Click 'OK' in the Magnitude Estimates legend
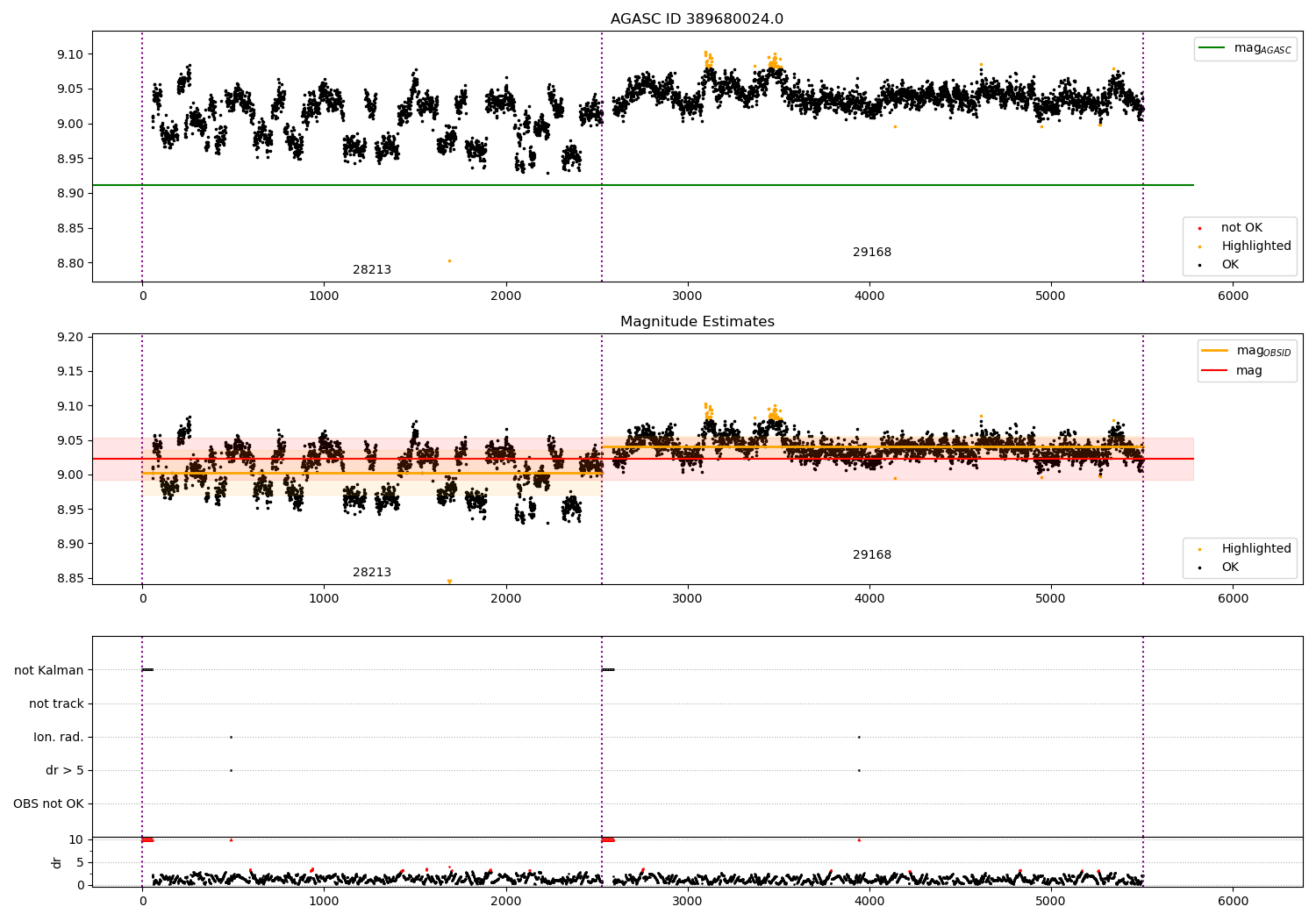This screenshot has height=921, width=1316. pyautogui.click(x=1230, y=568)
